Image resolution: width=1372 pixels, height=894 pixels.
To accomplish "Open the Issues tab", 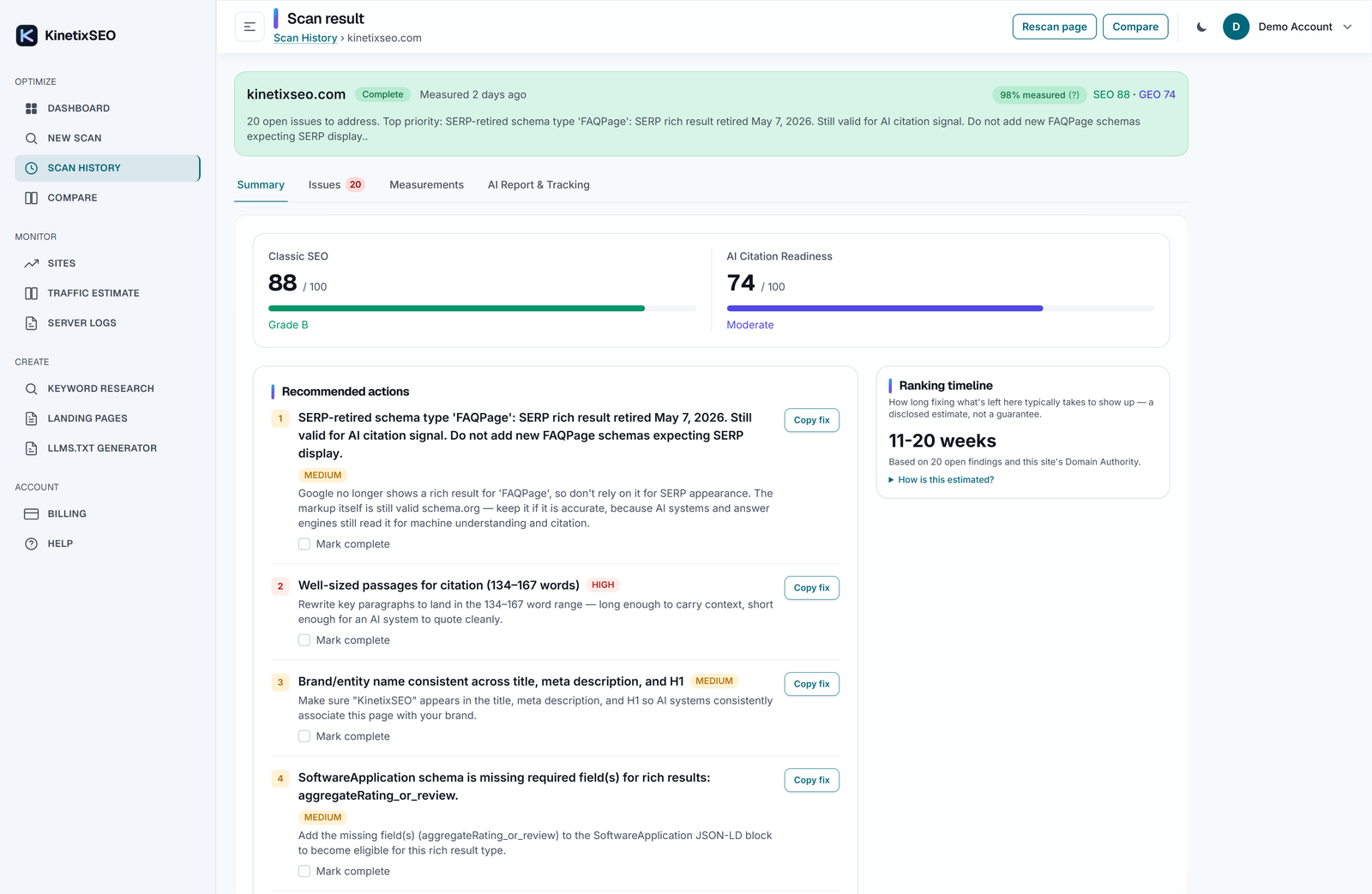I will (336, 185).
